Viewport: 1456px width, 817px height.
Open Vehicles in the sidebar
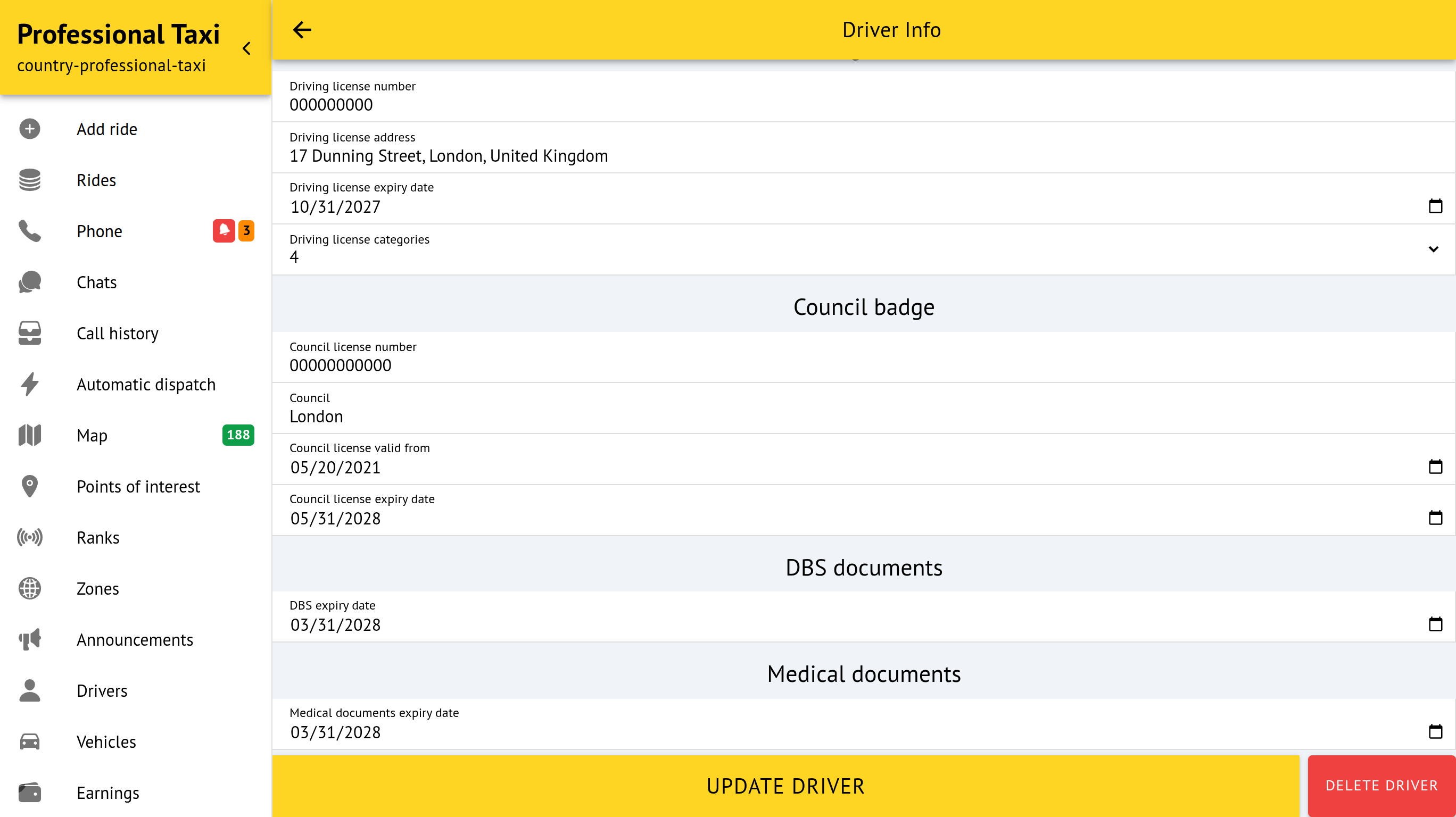106,742
